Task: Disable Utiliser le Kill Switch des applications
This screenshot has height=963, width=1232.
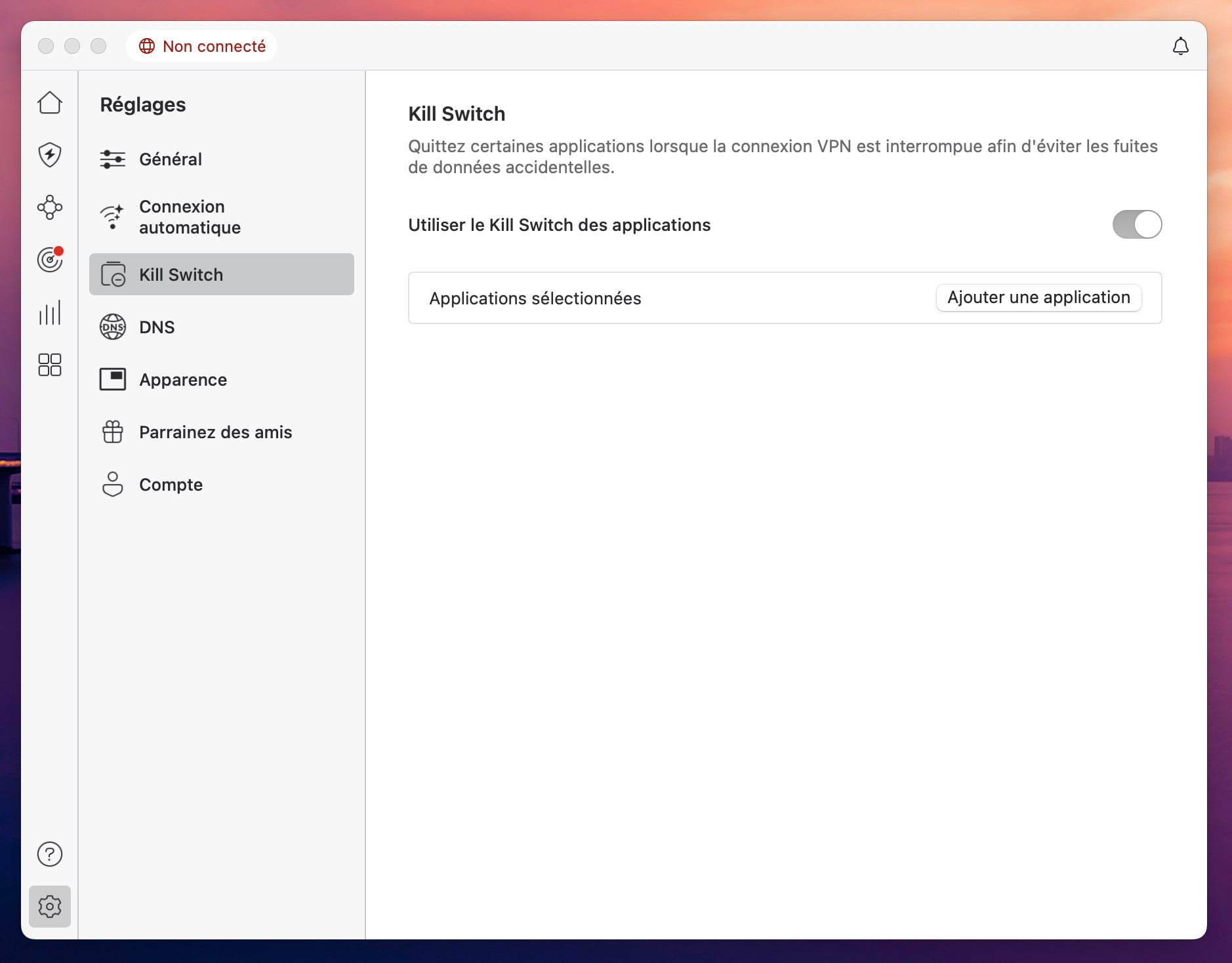Action: tap(1136, 224)
